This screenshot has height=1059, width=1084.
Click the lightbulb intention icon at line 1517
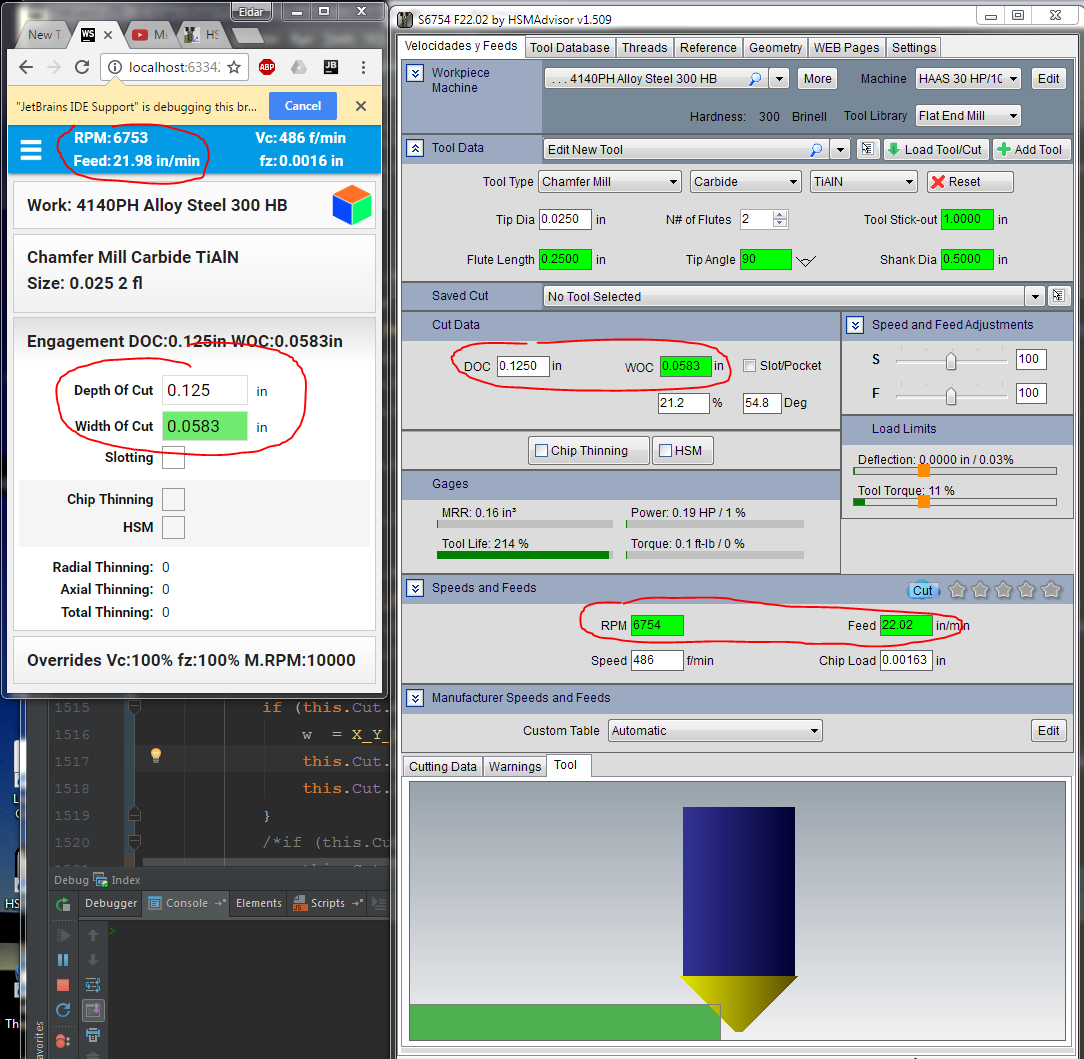pos(156,755)
